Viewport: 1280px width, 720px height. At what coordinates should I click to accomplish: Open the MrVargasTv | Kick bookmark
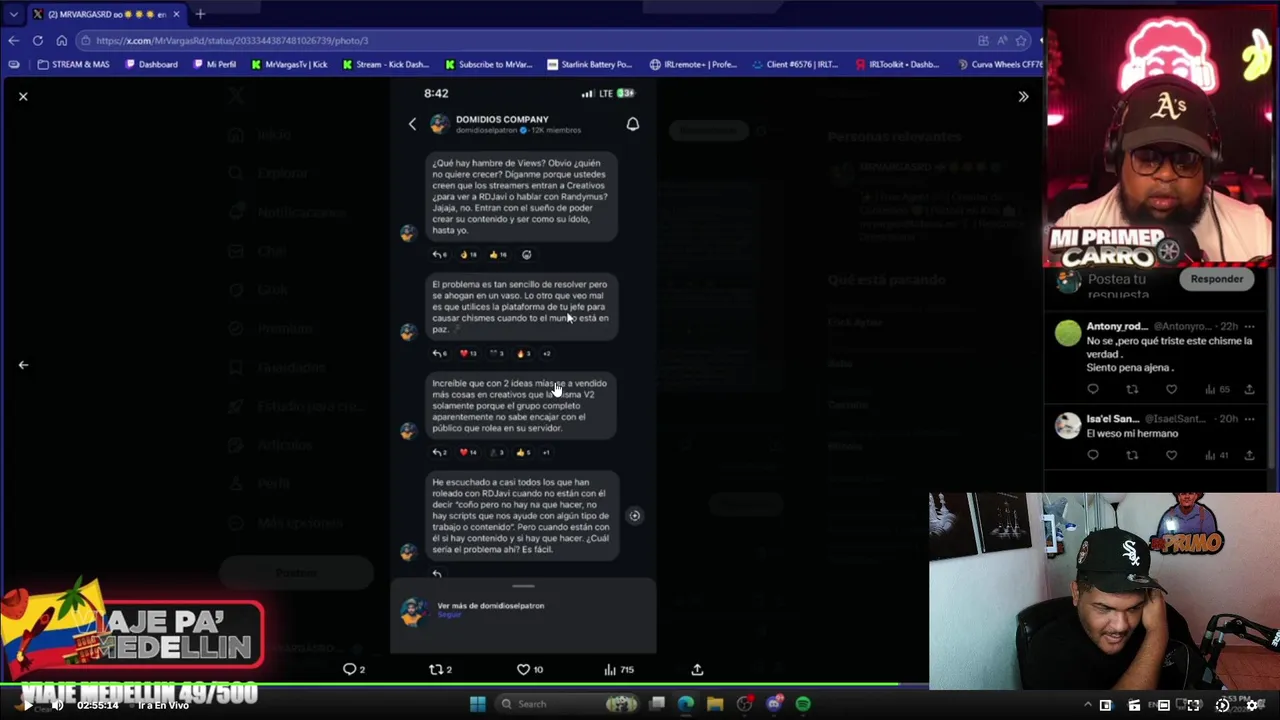pyautogui.click(x=289, y=64)
